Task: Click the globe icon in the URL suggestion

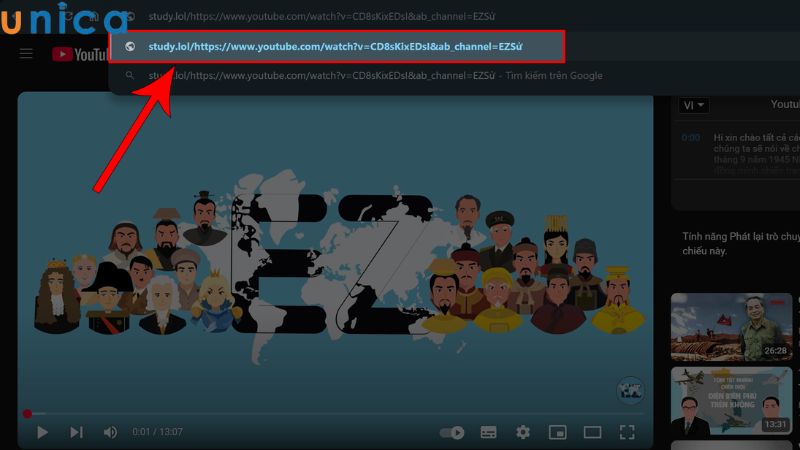Action: coord(130,46)
